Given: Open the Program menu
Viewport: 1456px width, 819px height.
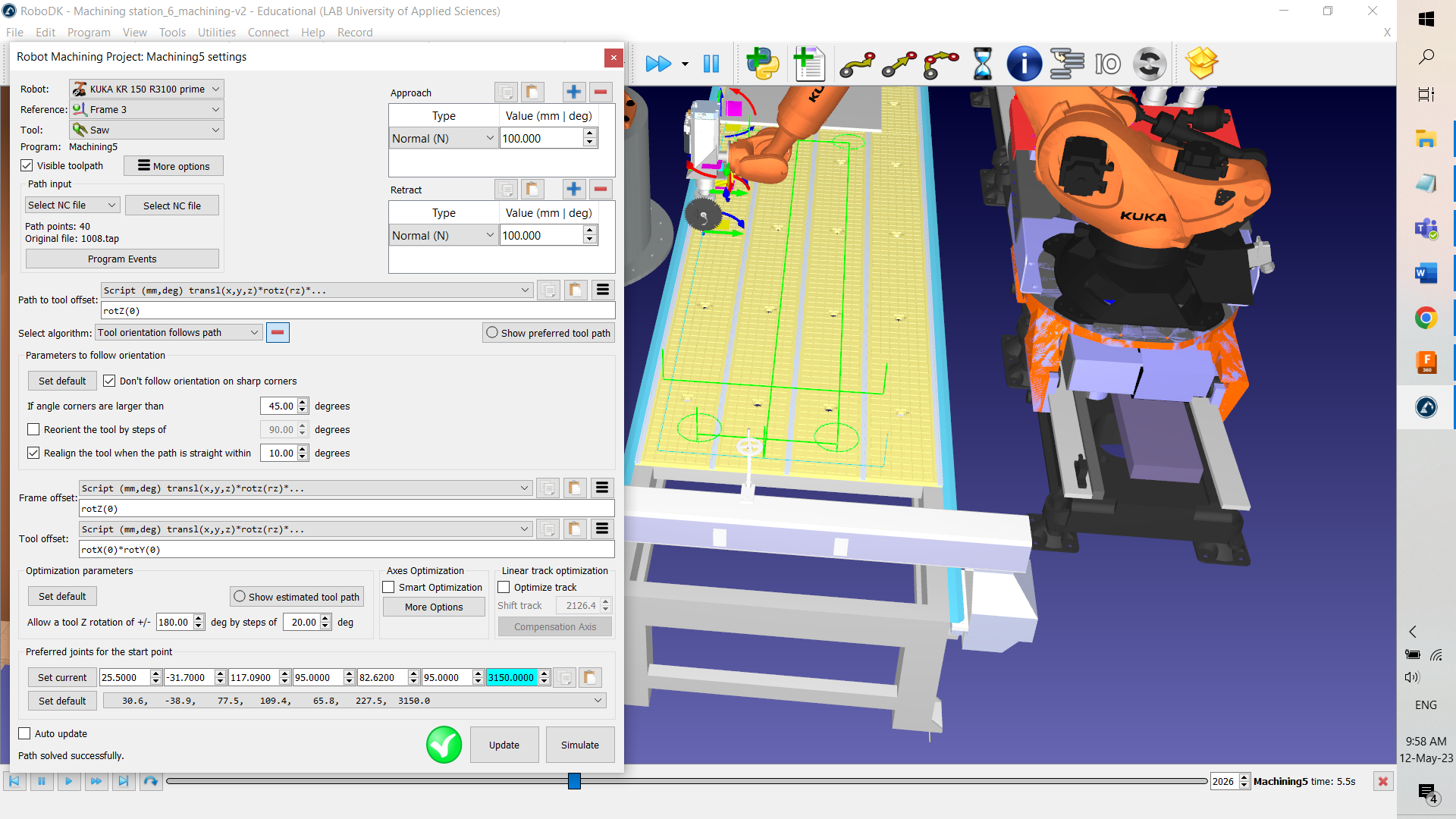Looking at the screenshot, I should pos(89,33).
